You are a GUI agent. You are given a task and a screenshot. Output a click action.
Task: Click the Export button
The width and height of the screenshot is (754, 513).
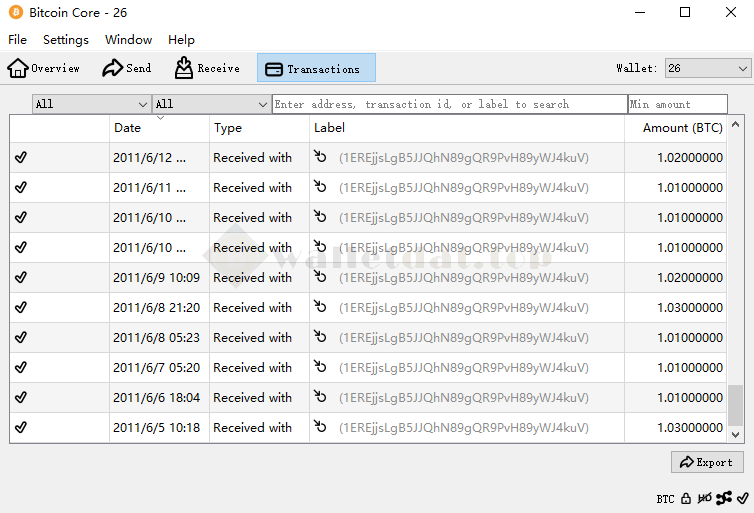(707, 462)
